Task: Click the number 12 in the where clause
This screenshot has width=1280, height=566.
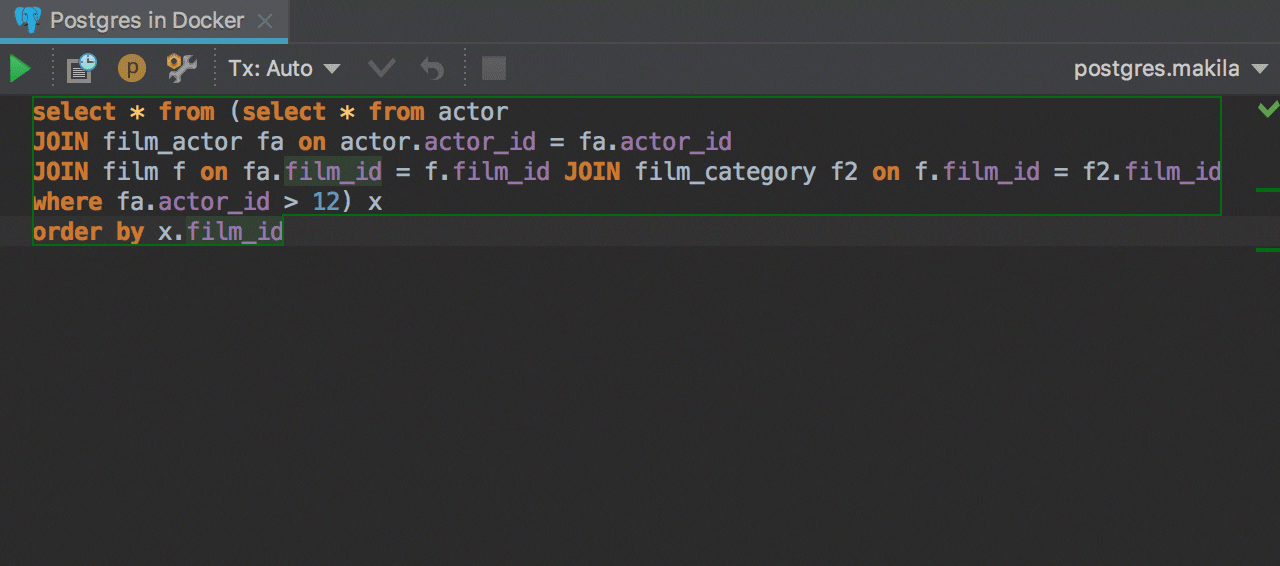Action: [326, 202]
